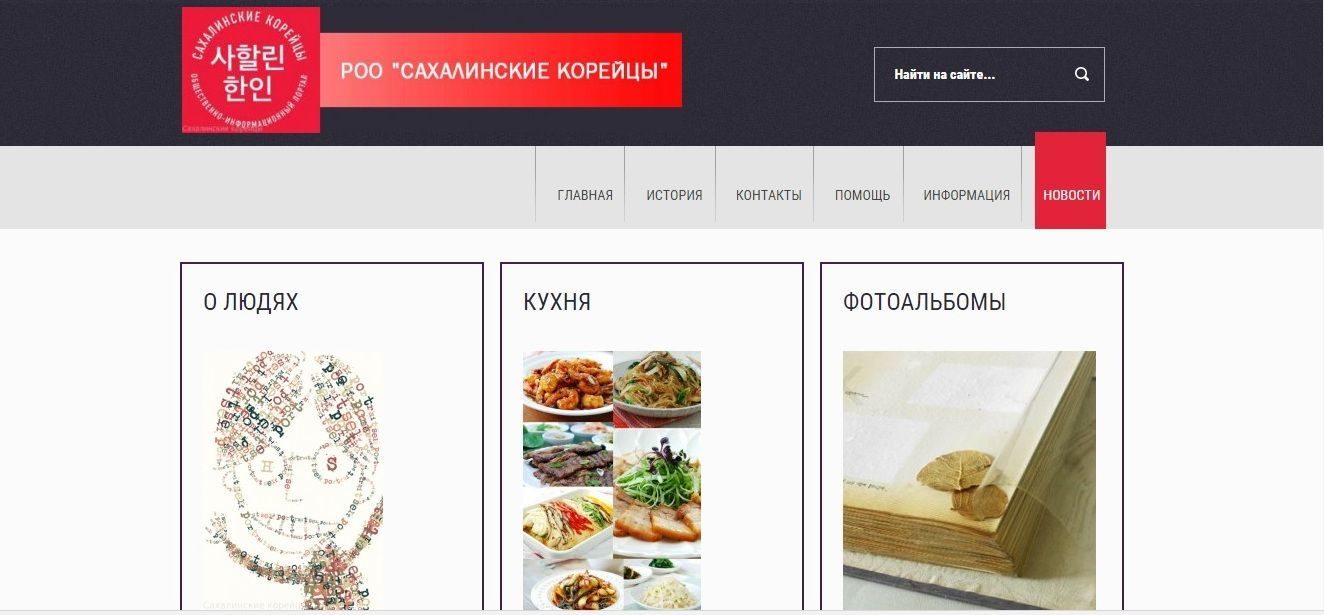The image size is (1324, 615).
Task: Open the КУХНЯ section heading
Action: (557, 302)
